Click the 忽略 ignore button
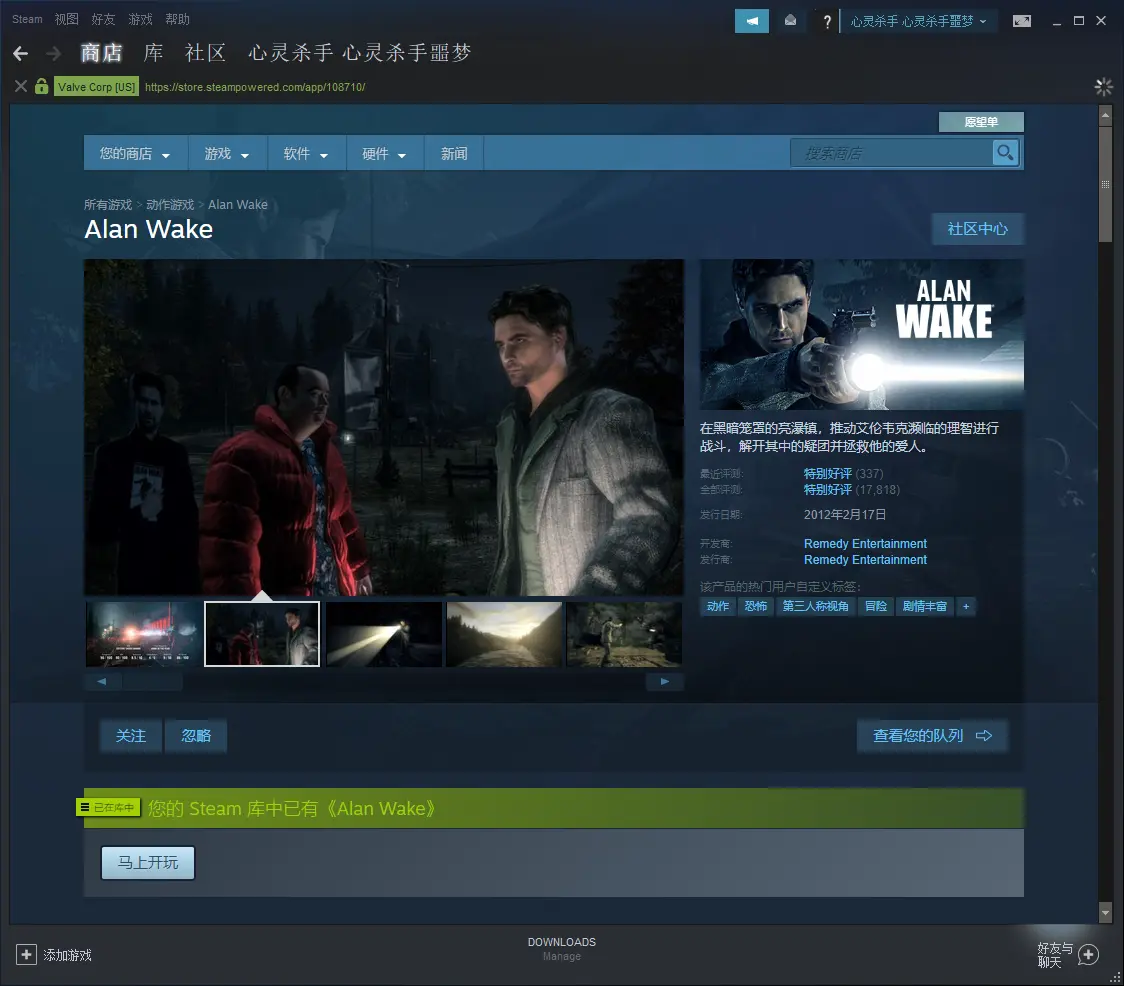This screenshot has height=986, width=1124. (196, 736)
